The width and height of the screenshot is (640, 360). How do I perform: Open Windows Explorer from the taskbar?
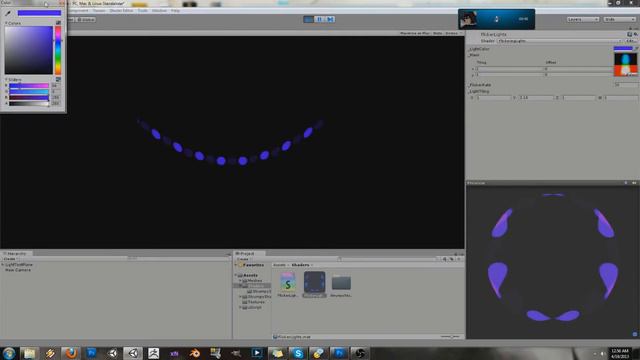tap(29, 353)
